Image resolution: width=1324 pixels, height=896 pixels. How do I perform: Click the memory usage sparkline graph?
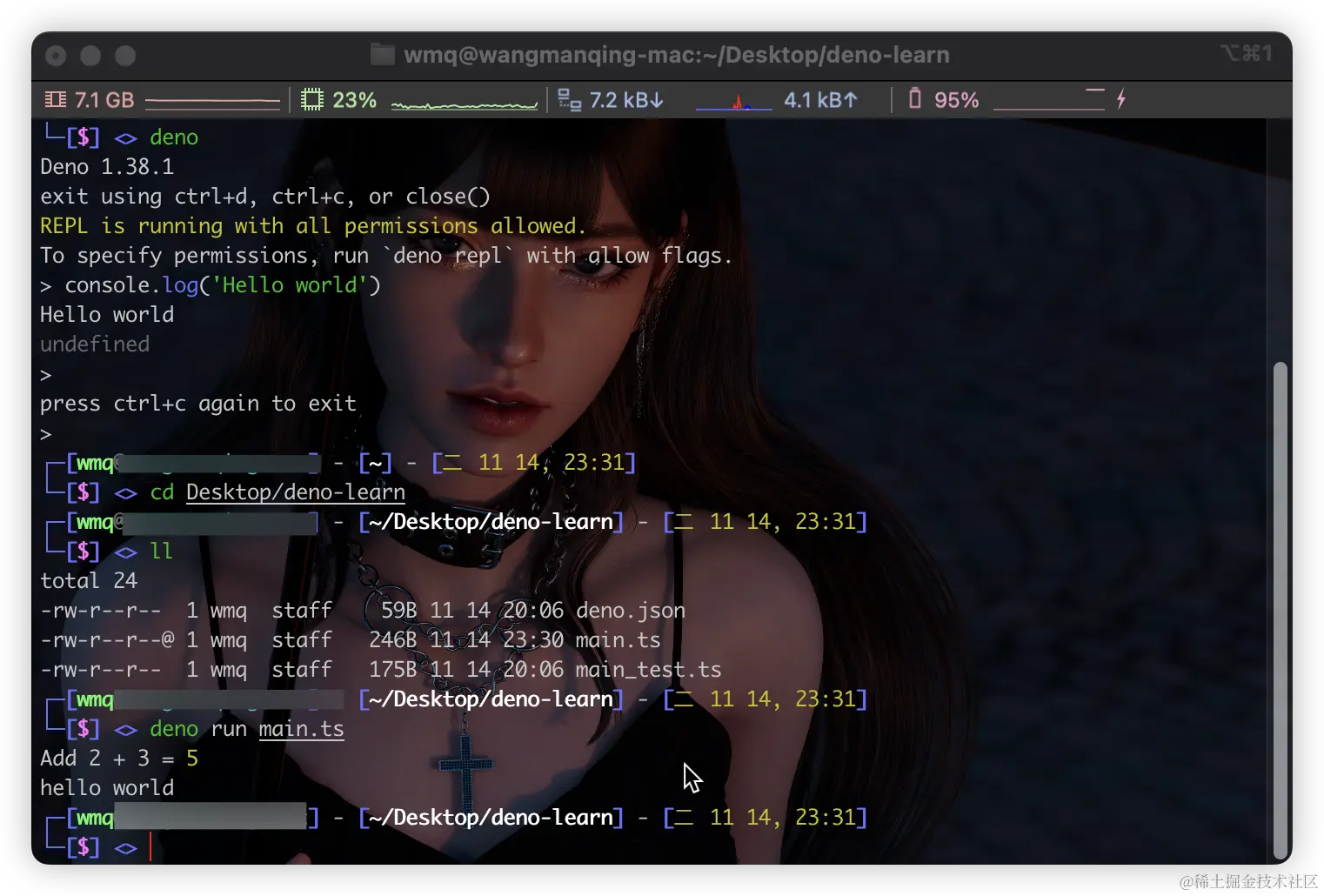pyautogui.click(x=213, y=103)
